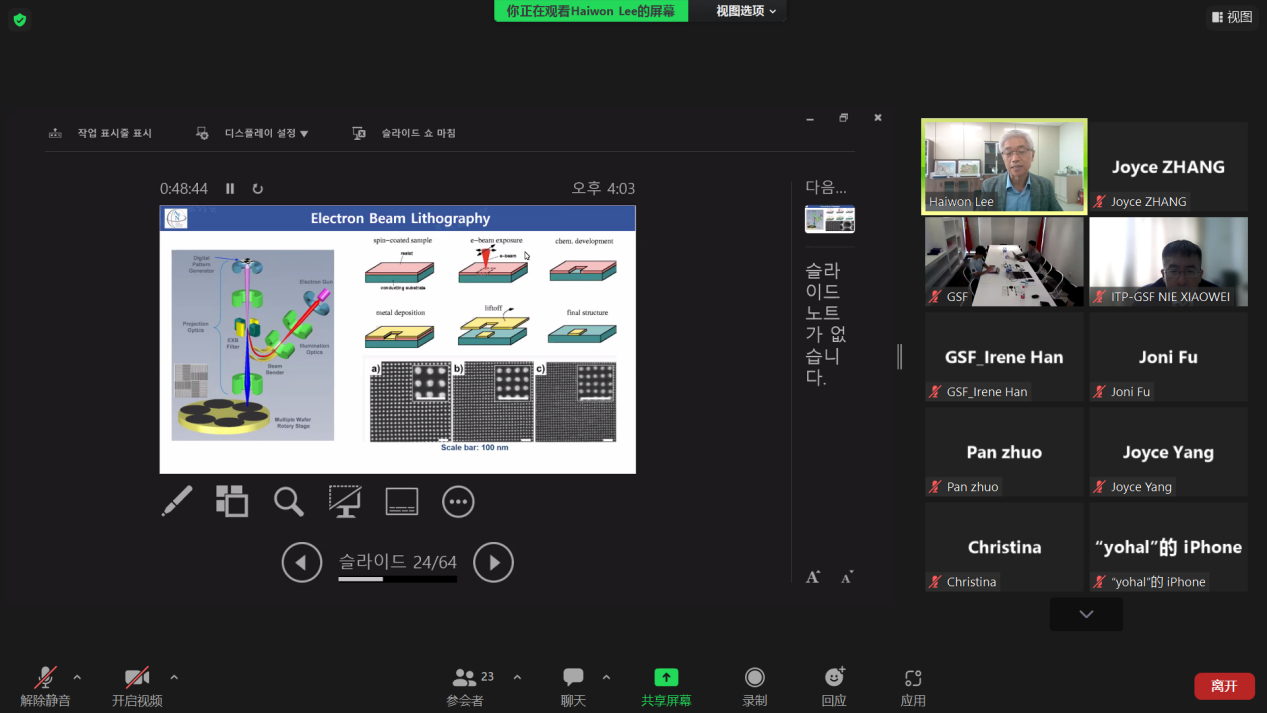Select Joyce Yang participant tile
Image resolution: width=1267 pixels, height=713 pixels.
(1168, 452)
